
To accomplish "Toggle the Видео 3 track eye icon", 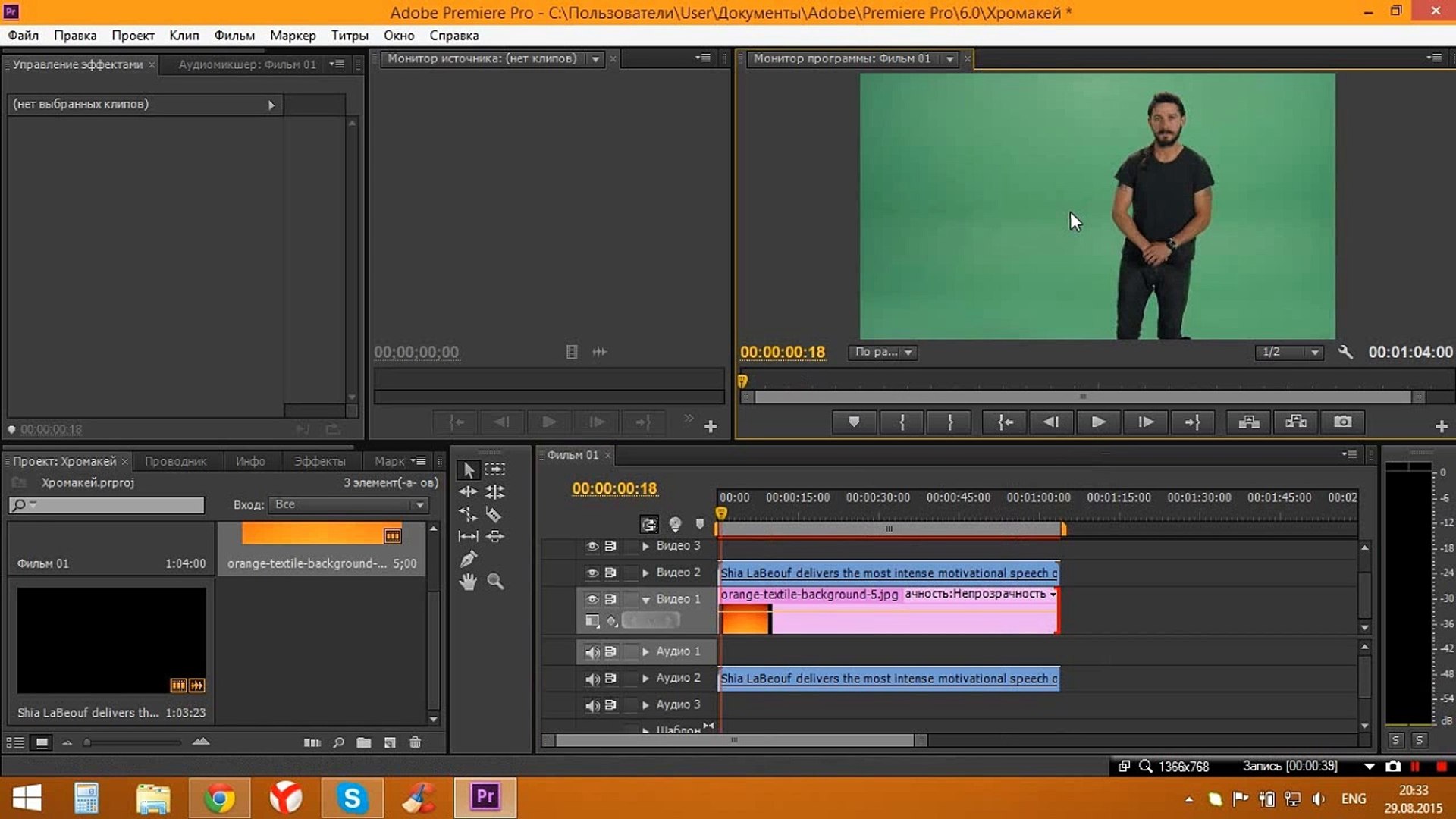I will coord(592,546).
